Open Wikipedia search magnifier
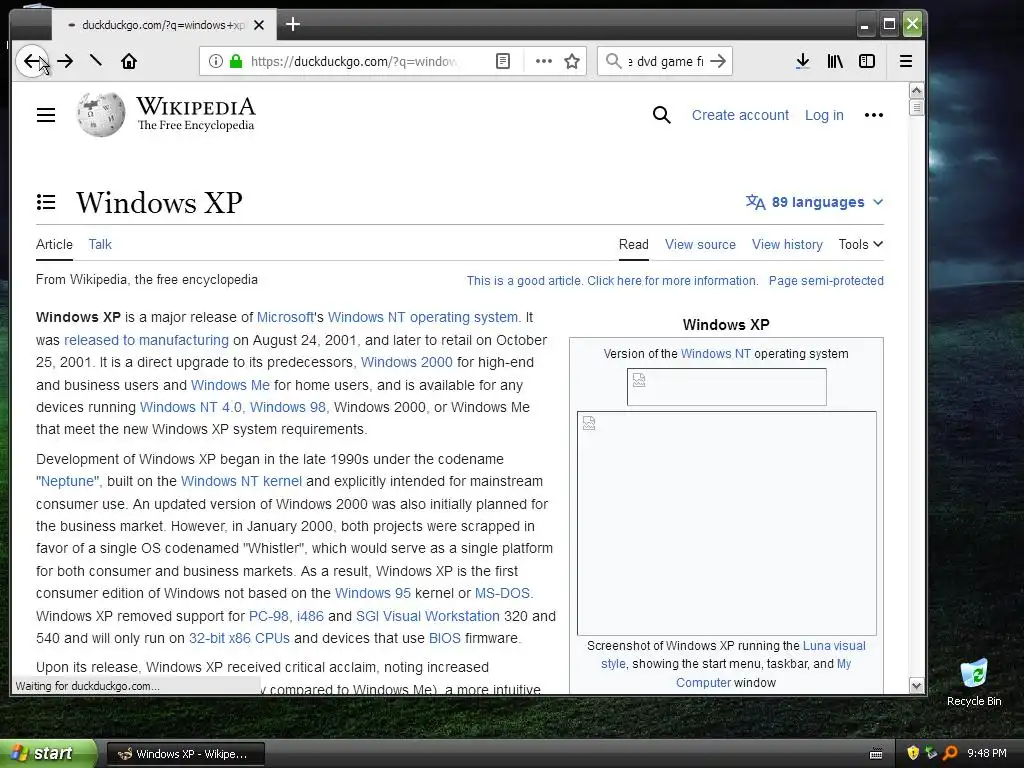The width and height of the screenshot is (1024, 768). (662, 116)
